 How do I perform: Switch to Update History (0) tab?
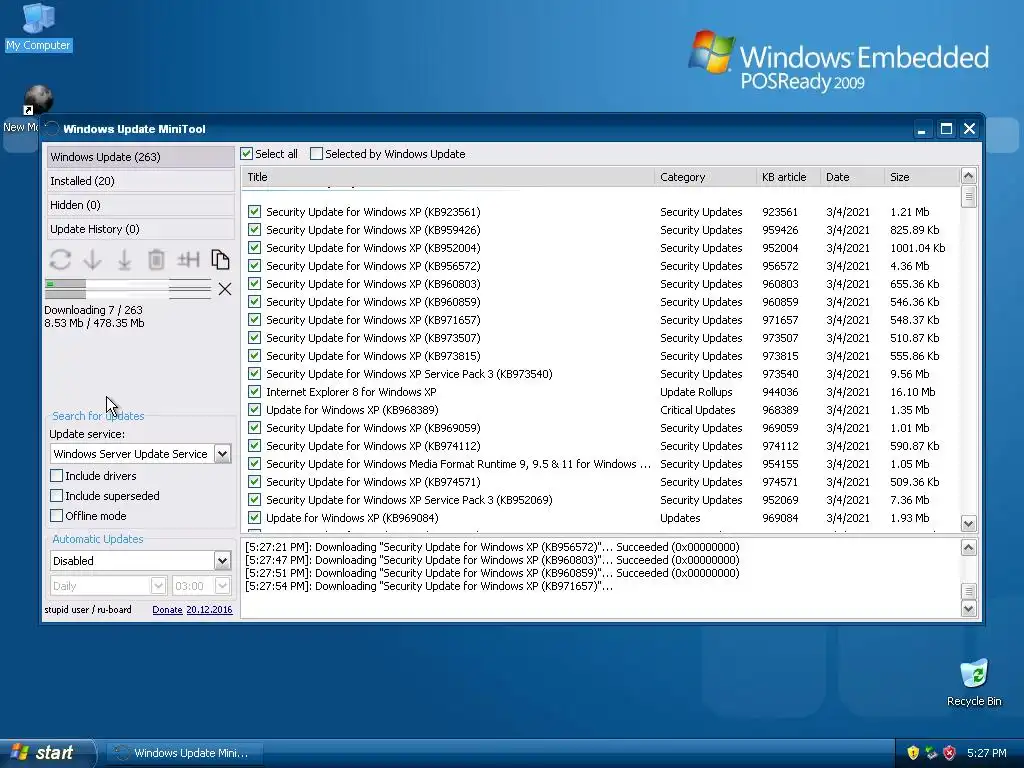pos(140,229)
